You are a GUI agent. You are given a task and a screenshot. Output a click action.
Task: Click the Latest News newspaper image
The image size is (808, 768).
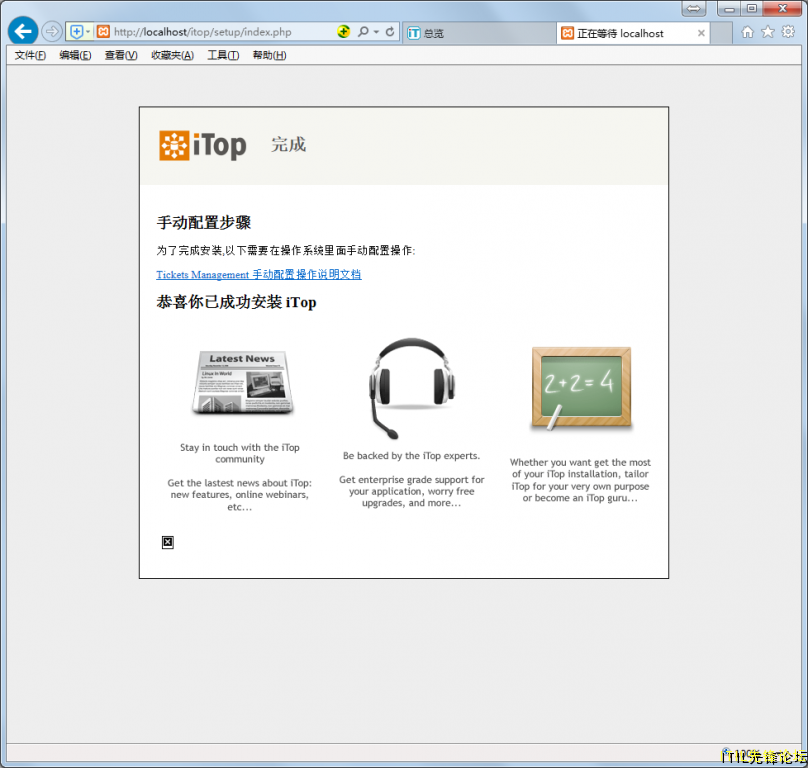click(242, 382)
